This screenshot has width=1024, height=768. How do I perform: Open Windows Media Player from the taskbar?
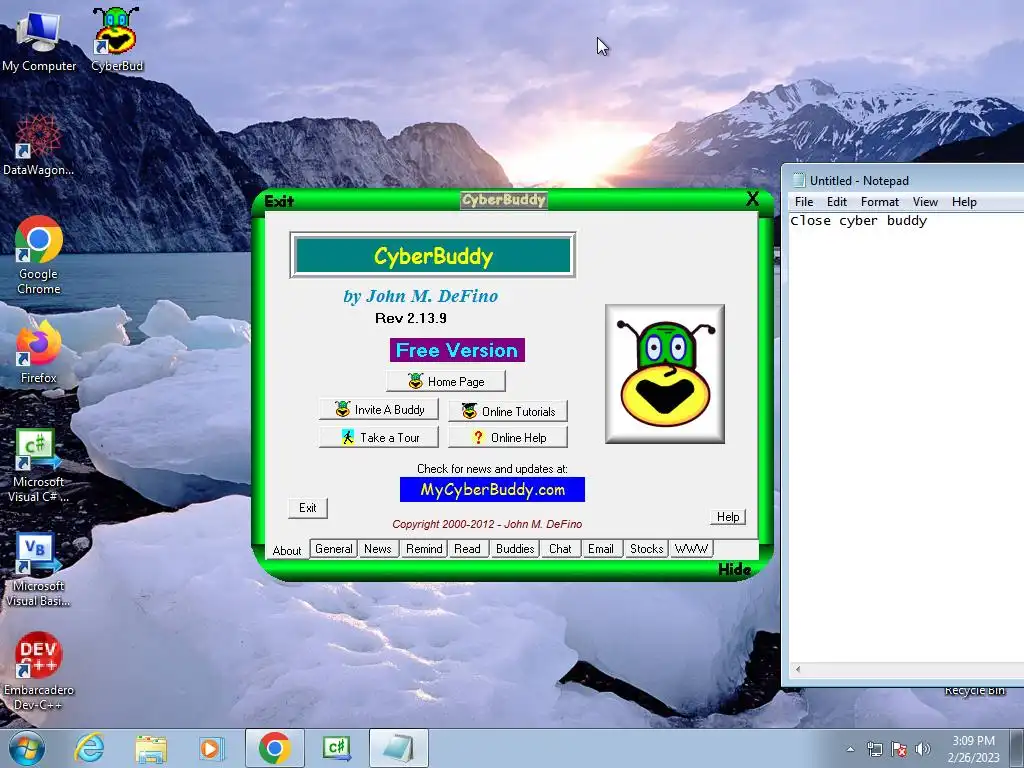(x=211, y=748)
